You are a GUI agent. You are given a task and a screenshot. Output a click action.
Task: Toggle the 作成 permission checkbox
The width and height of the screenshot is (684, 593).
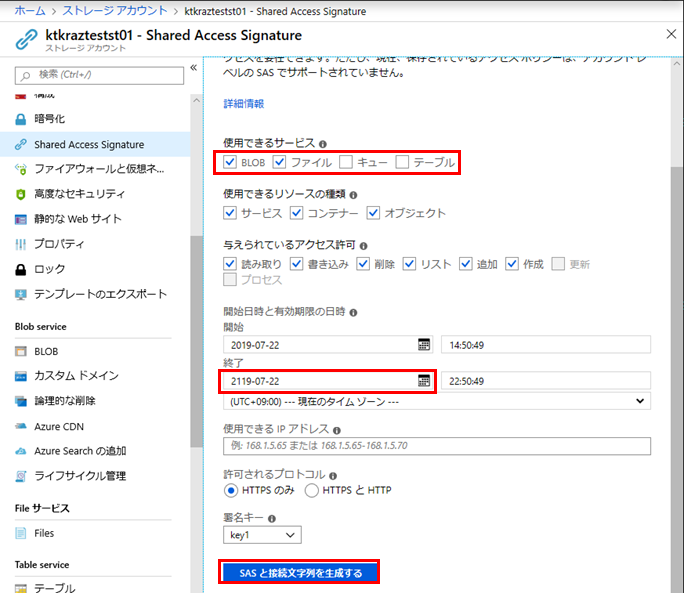tap(512, 264)
